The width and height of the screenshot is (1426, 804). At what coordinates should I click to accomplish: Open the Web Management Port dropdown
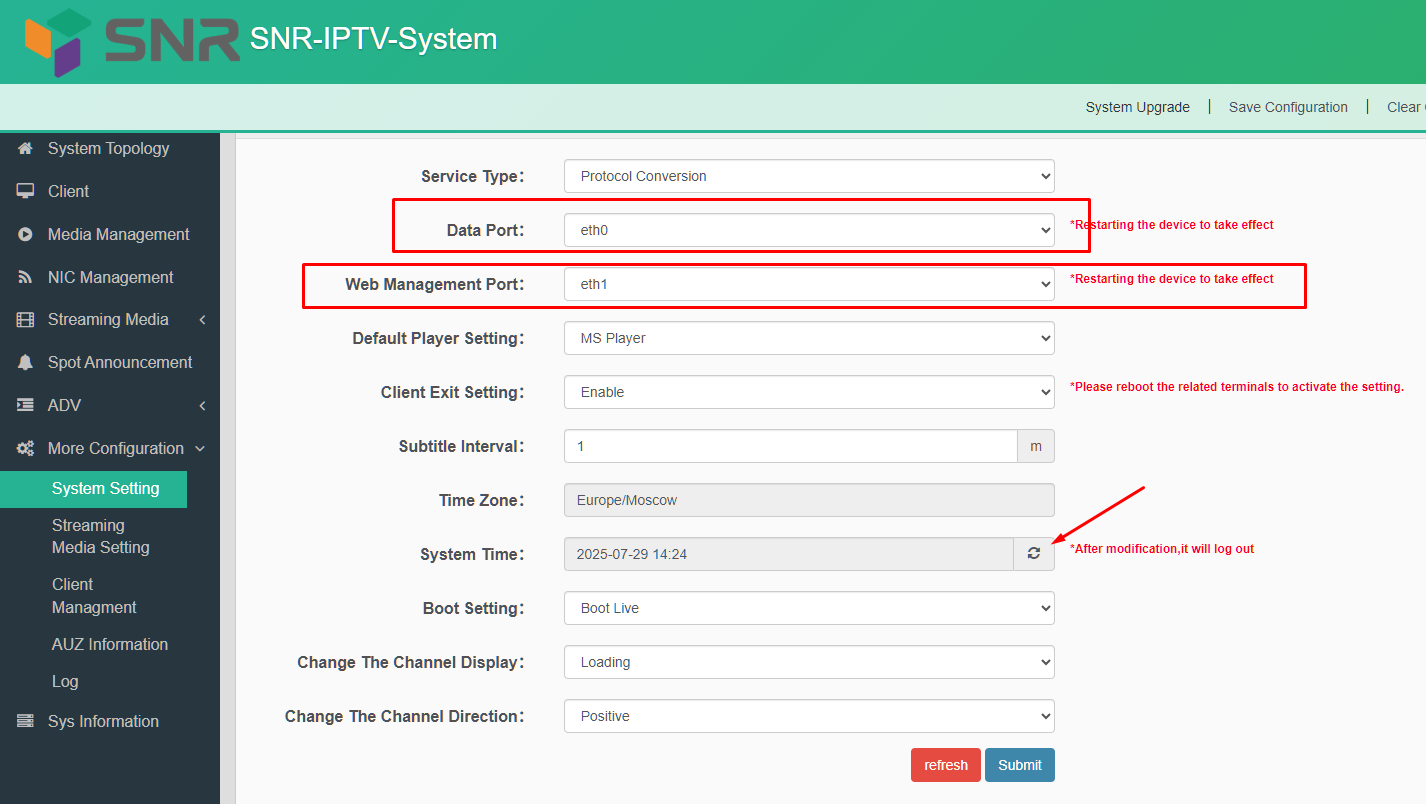click(808, 284)
